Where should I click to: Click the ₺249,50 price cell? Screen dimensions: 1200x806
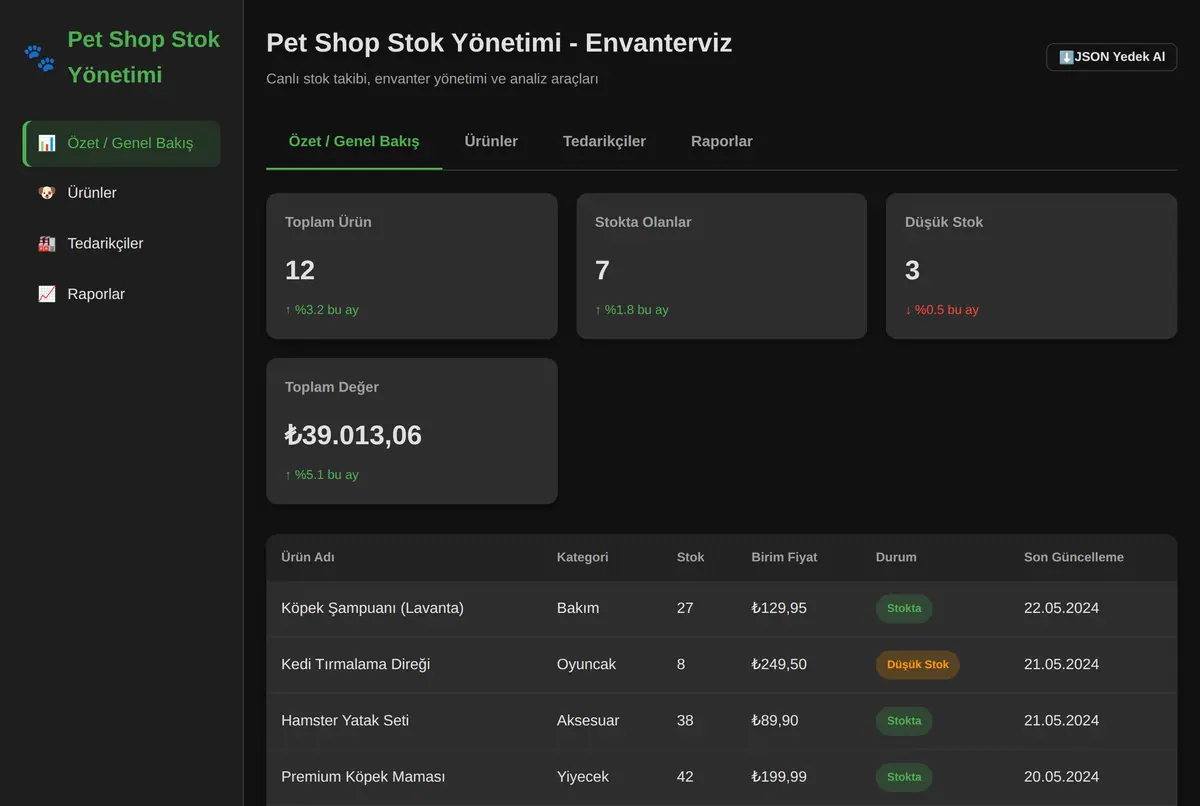tap(779, 664)
